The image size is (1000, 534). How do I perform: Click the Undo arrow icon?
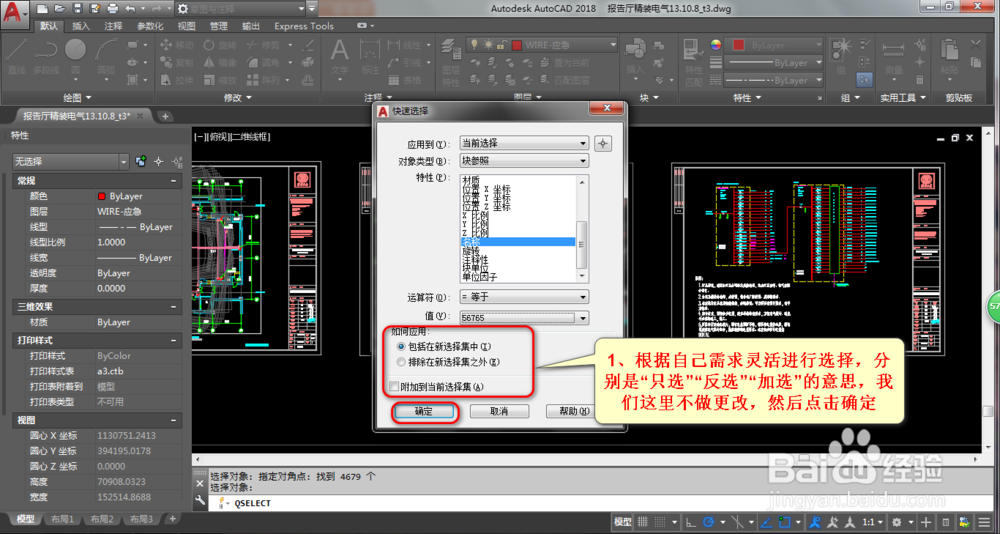(130, 9)
